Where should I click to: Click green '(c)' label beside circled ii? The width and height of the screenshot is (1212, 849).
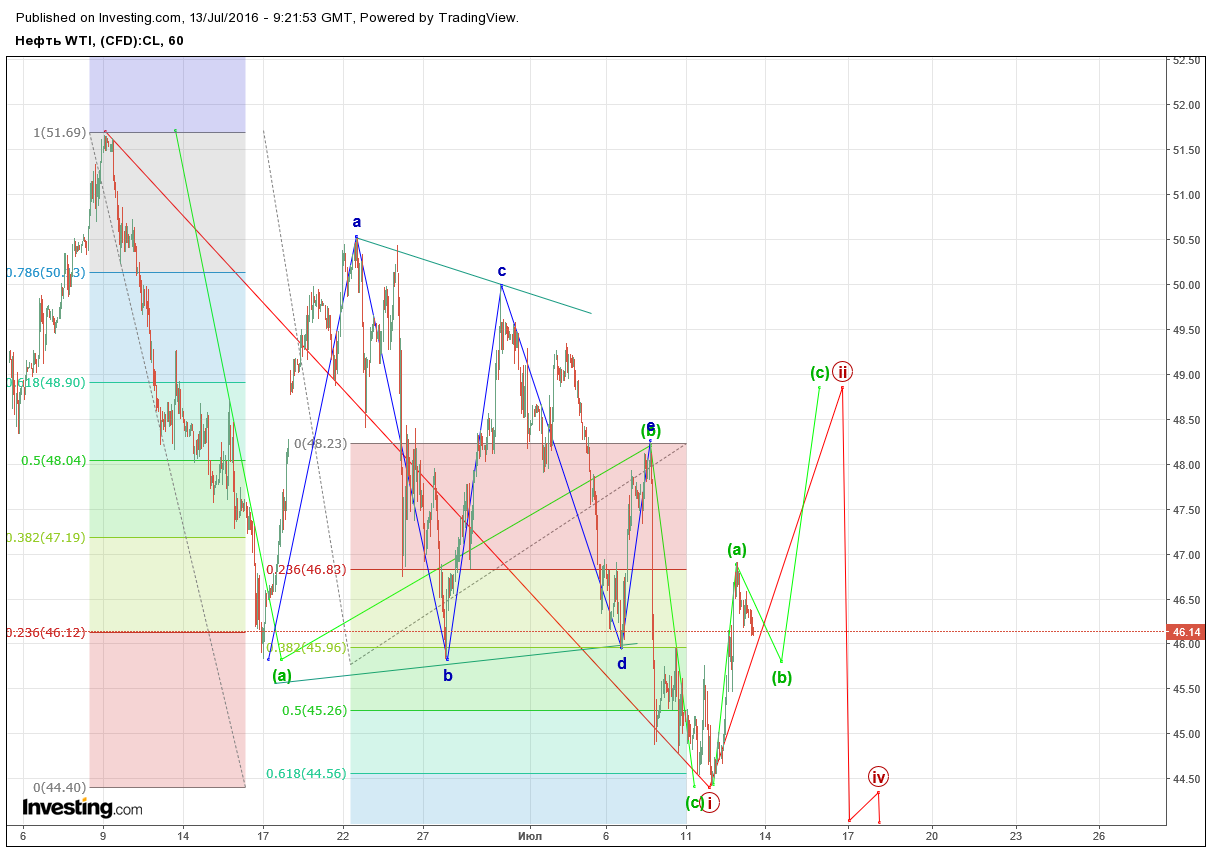tap(820, 373)
